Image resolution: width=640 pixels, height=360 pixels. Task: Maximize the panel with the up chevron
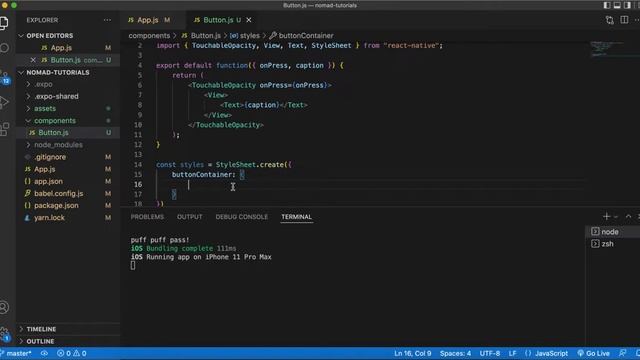(628, 216)
